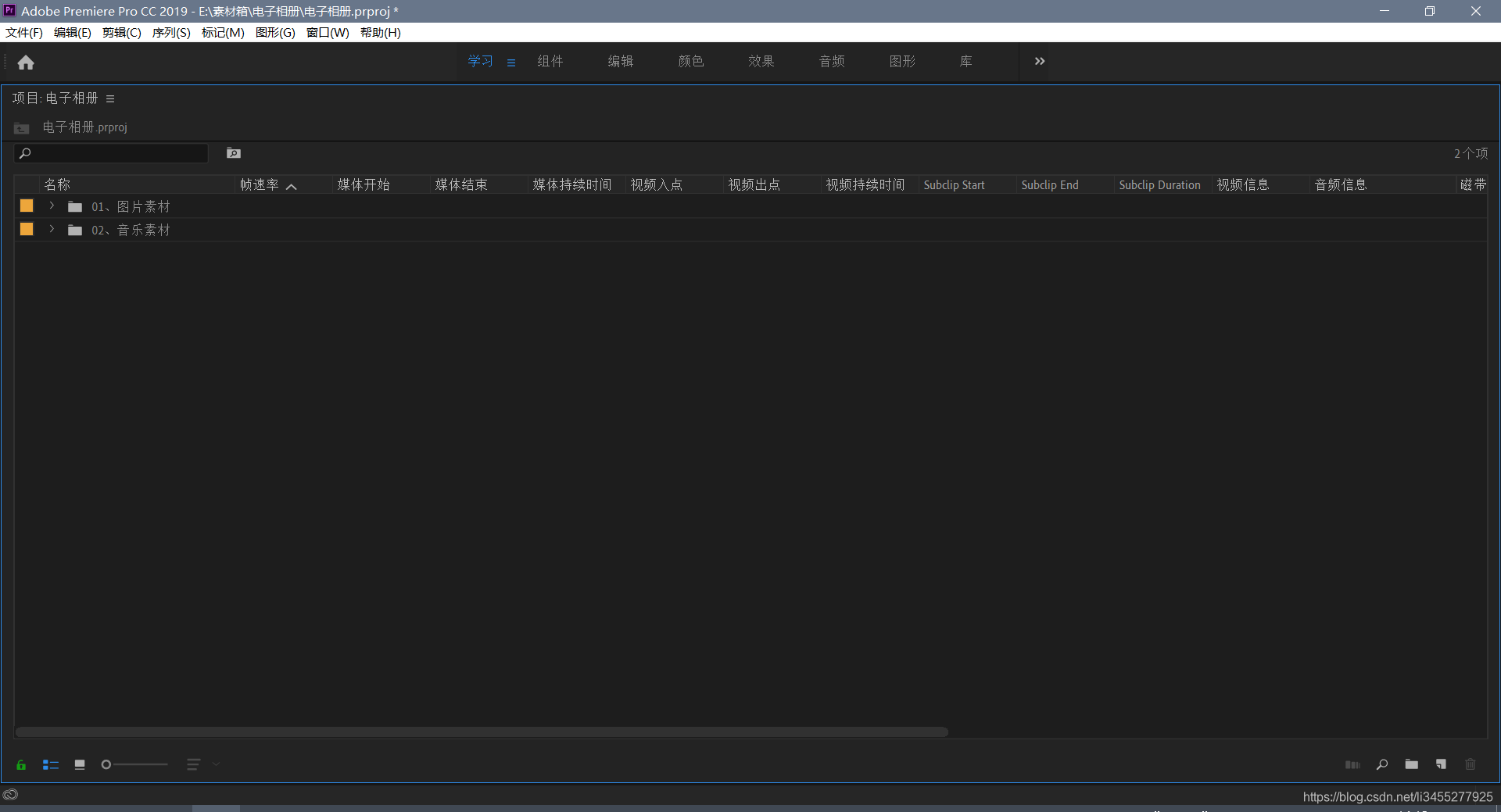This screenshot has width=1501, height=812.
Task: Open Creative Cloud status icon
Action: click(x=10, y=795)
